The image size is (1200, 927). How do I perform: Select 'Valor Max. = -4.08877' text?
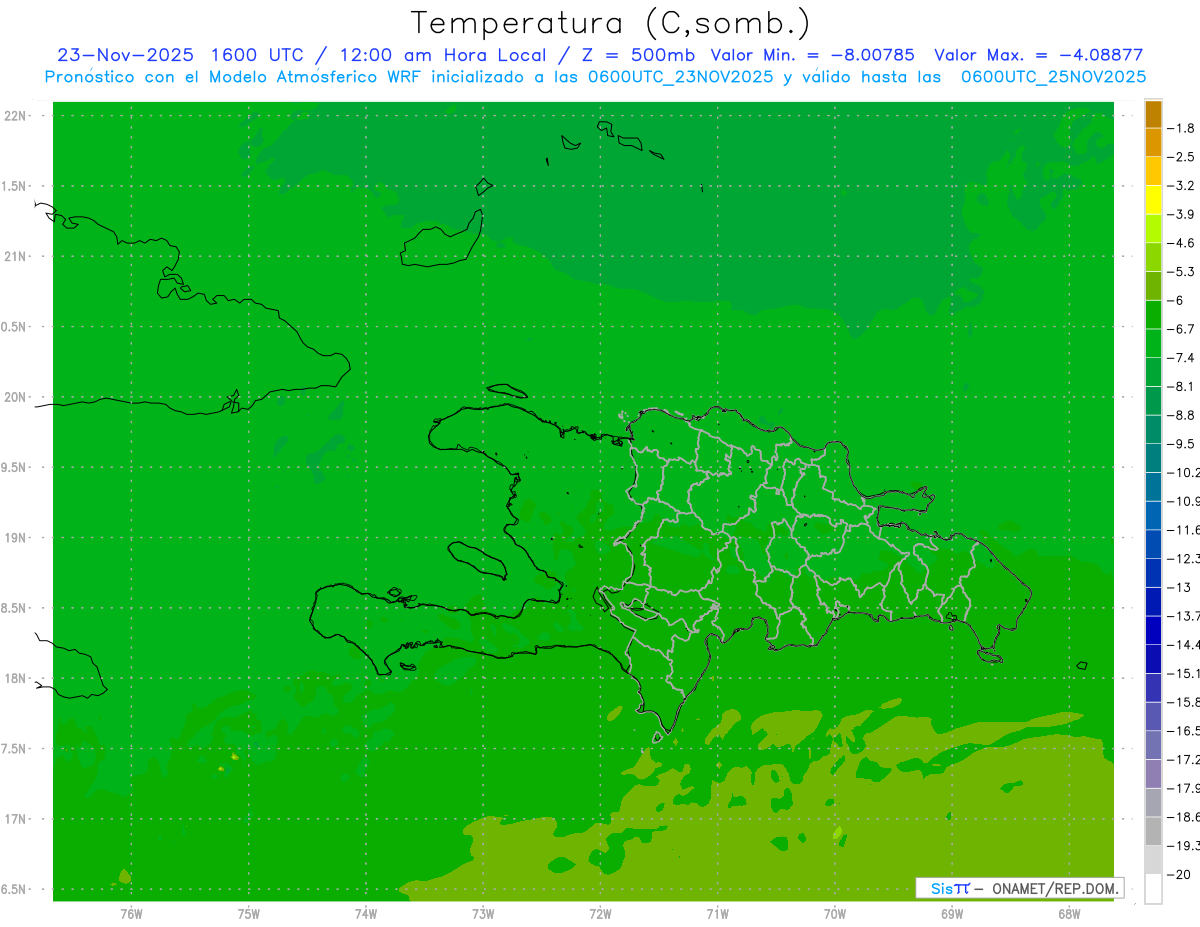[x=1038, y=55]
